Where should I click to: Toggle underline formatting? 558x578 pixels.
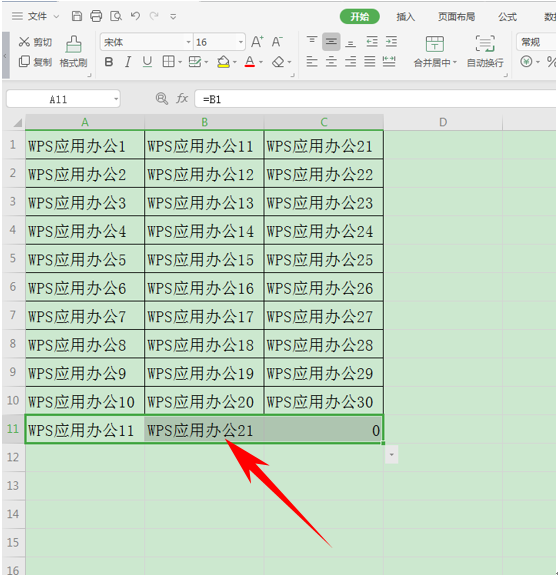coord(147,62)
